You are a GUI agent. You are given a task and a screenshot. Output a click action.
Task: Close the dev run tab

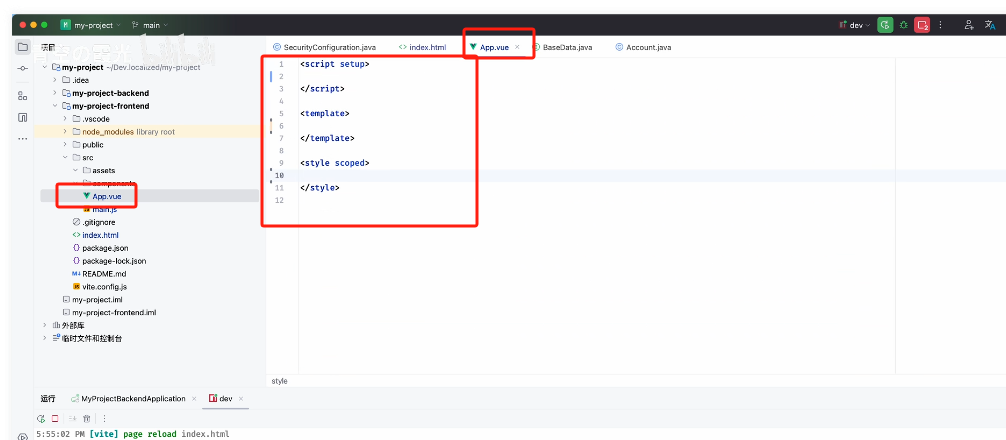(241, 398)
